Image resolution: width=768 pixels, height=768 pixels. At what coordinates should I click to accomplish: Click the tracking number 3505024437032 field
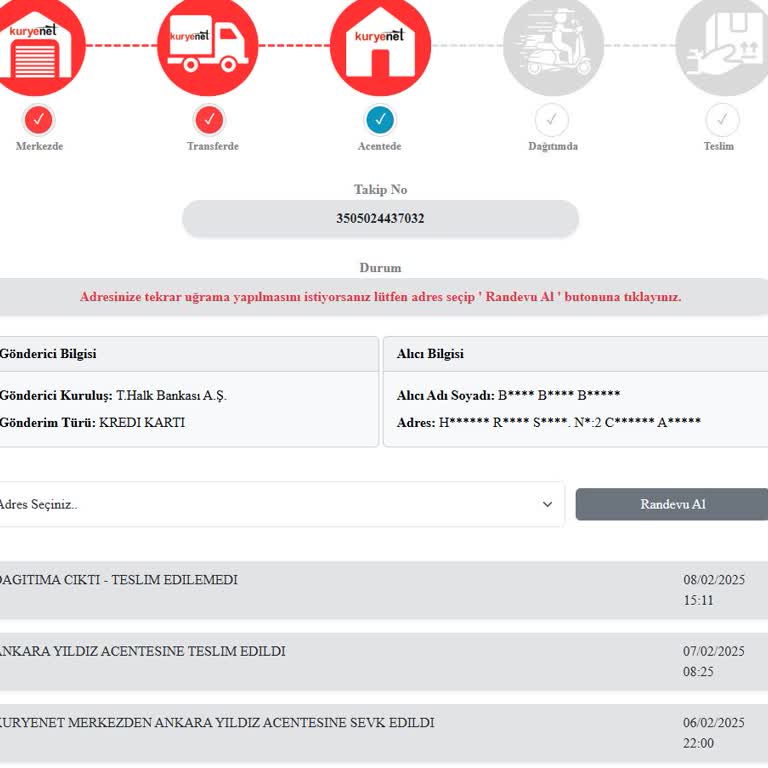380,218
